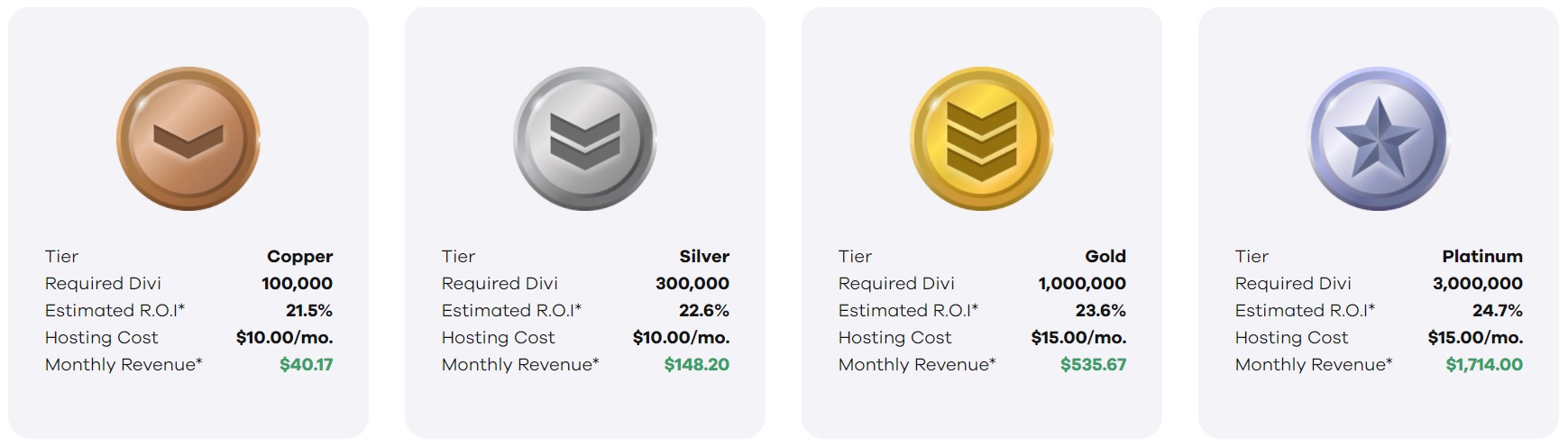The height and width of the screenshot is (447, 1568).
Task: Select the Copper tier name label
Action: coord(300,257)
